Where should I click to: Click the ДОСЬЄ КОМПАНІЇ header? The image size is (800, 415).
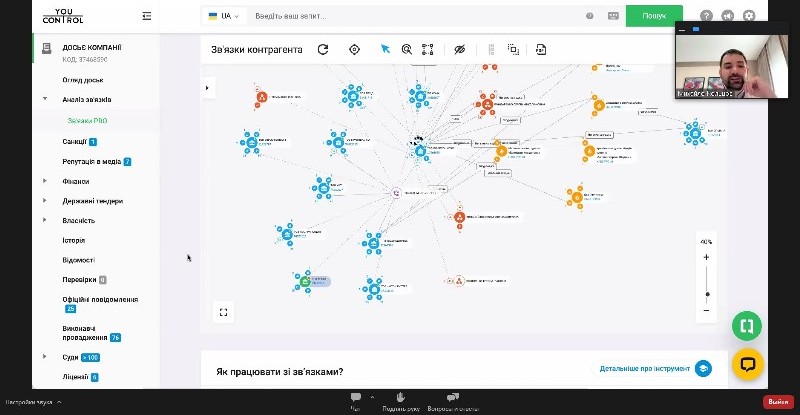[x=92, y=47]
